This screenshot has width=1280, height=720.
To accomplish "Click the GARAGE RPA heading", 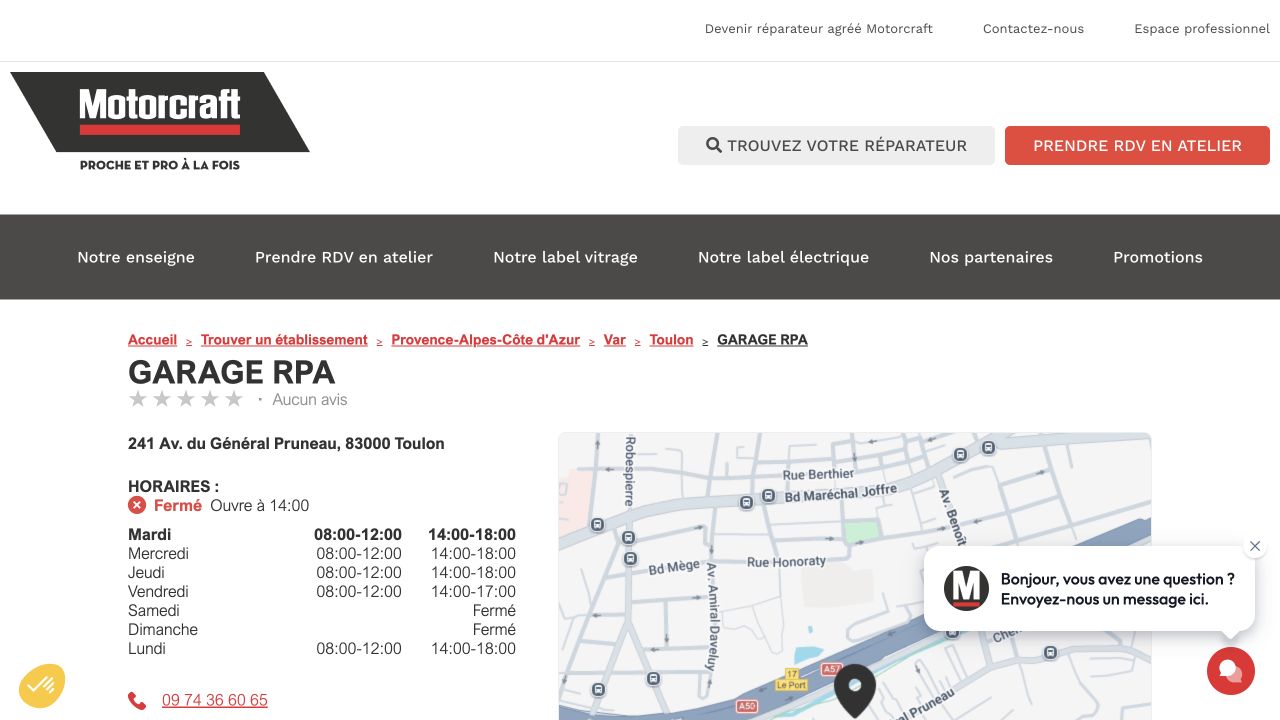I will [231, 372].
